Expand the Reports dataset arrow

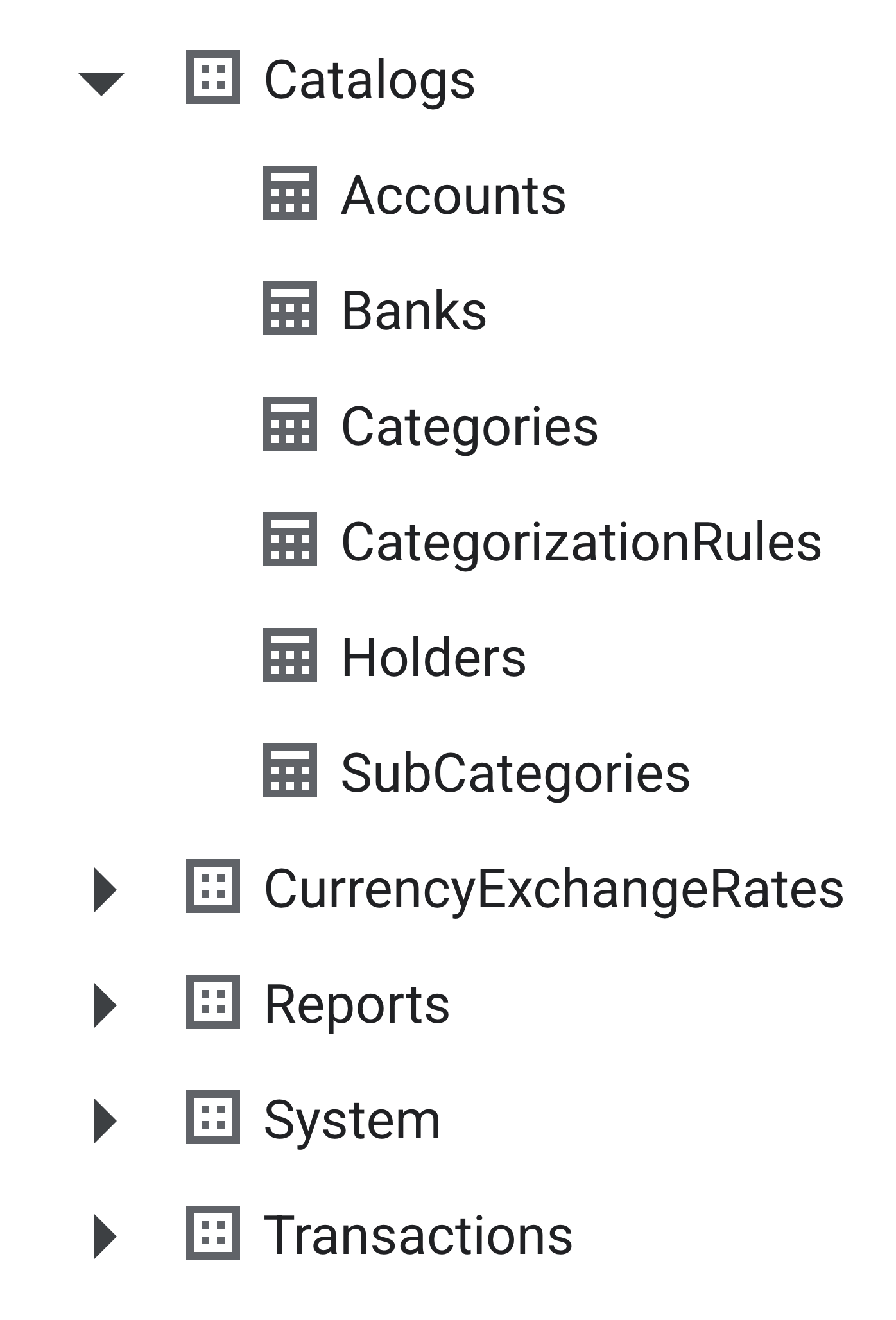105,1005
